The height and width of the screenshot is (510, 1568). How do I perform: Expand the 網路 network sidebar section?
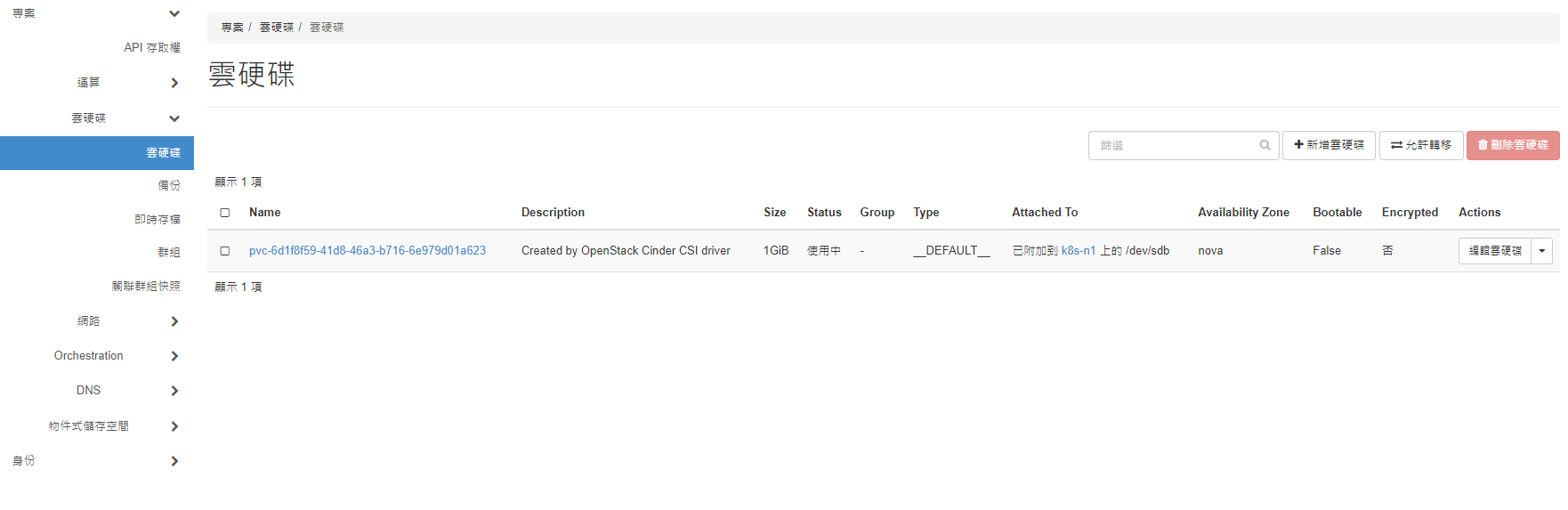(x=174, y=321)
